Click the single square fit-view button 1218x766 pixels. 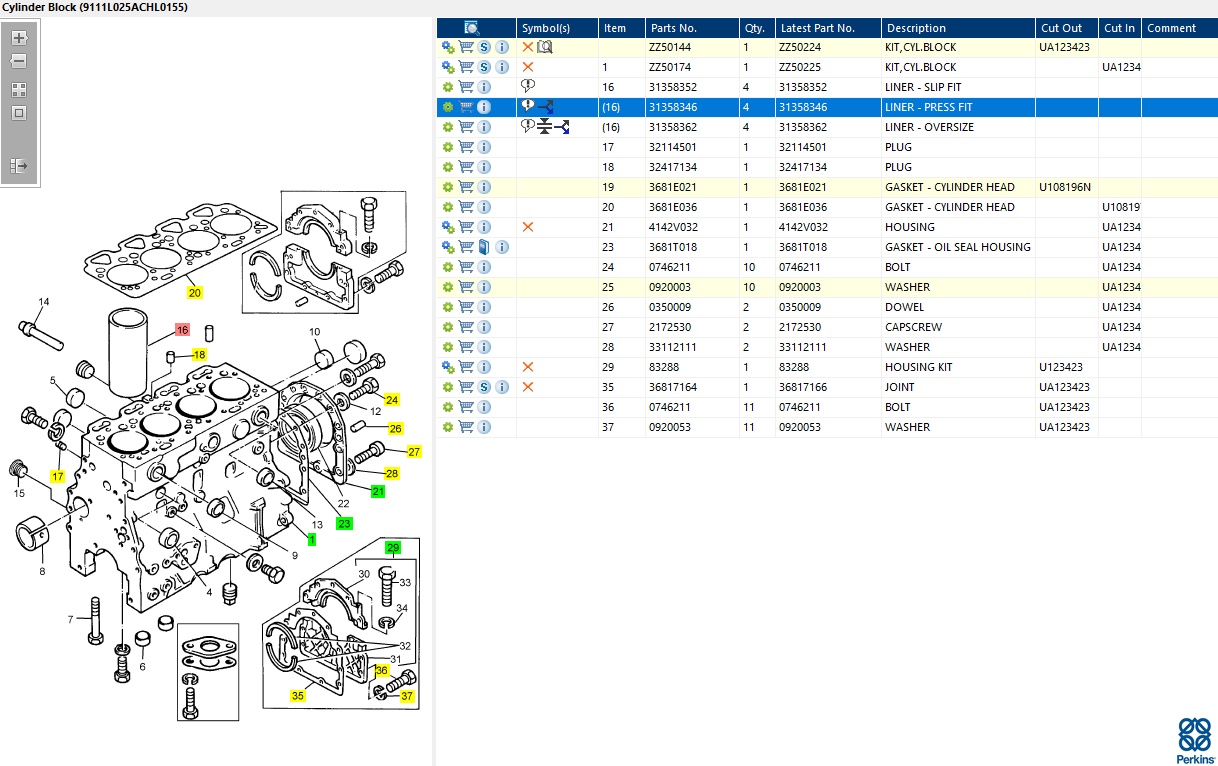click(x=19, y=113)
